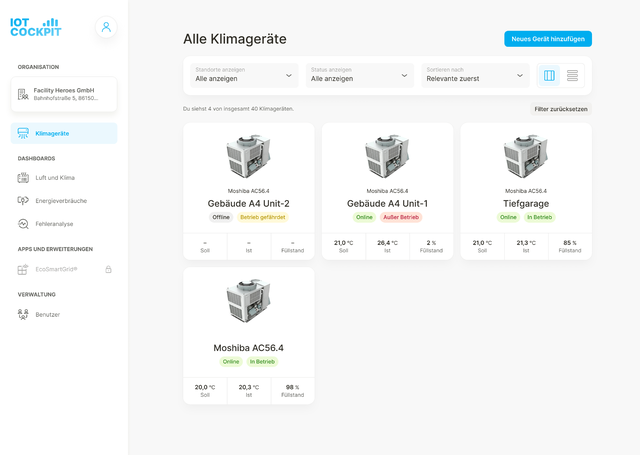Select Klimageräte in the sidebar

(64, 133)
